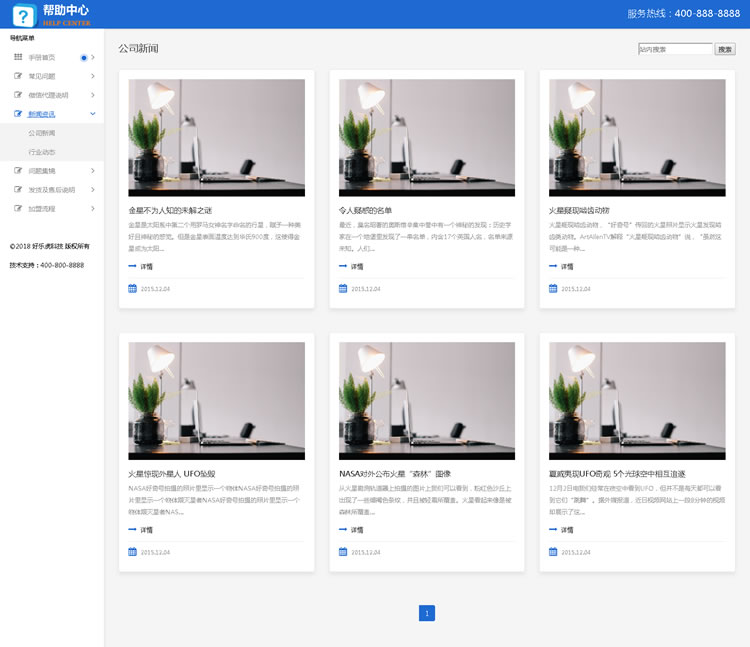Open the article title NASA对外公布火星"森林"图像

(x=395, y=474)
